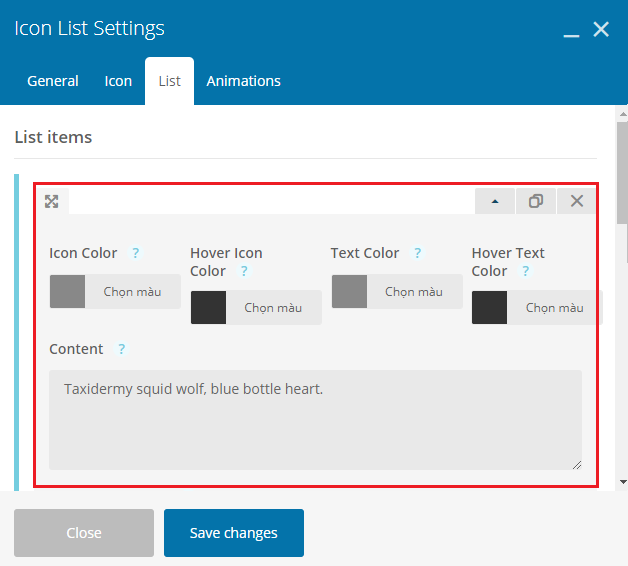This screenshot has height=566, width=628.
Task: Open the Icon tab
Action: [118, 81]
